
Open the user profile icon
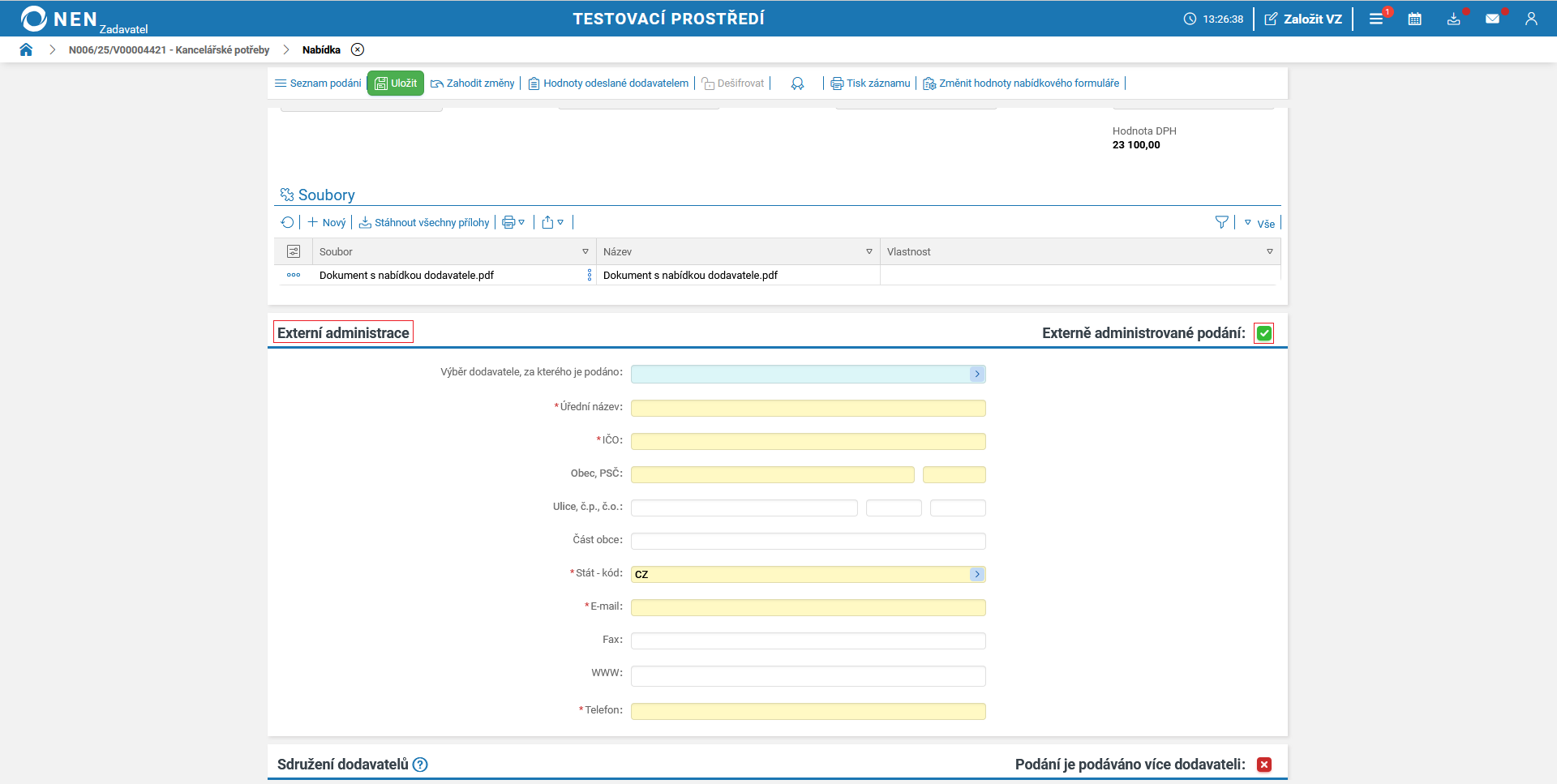1531,19
